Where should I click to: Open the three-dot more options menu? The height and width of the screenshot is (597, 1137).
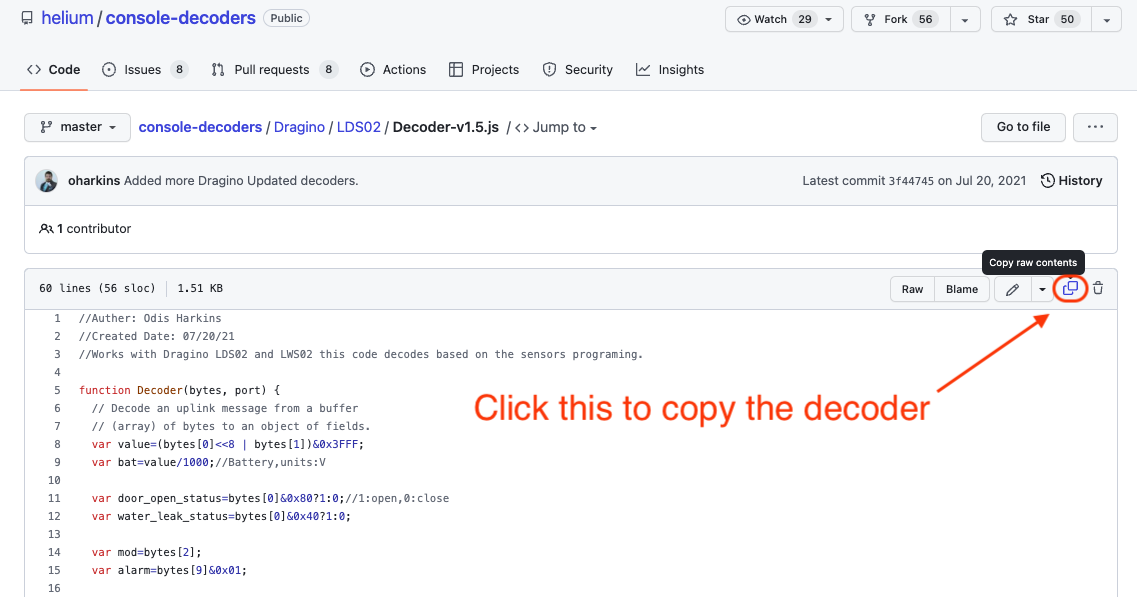click(1095, 127)
